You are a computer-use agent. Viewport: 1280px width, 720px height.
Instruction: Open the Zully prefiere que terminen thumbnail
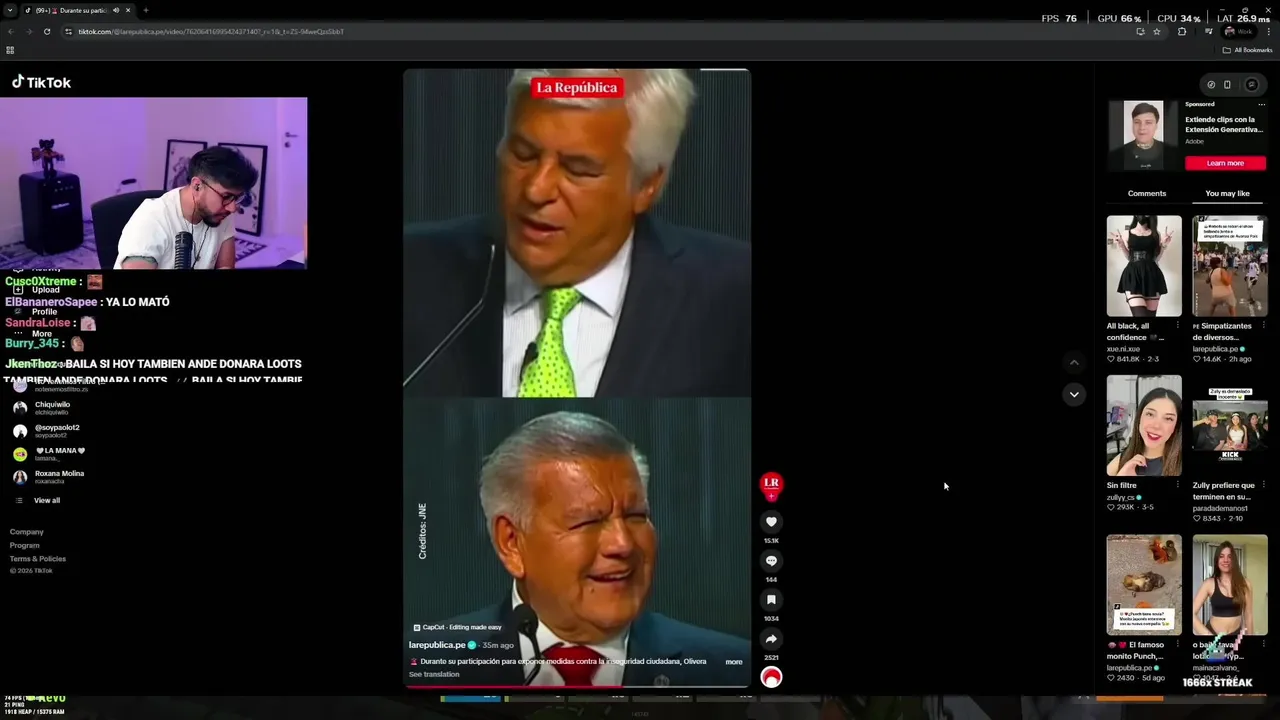tap(1230, 425)
